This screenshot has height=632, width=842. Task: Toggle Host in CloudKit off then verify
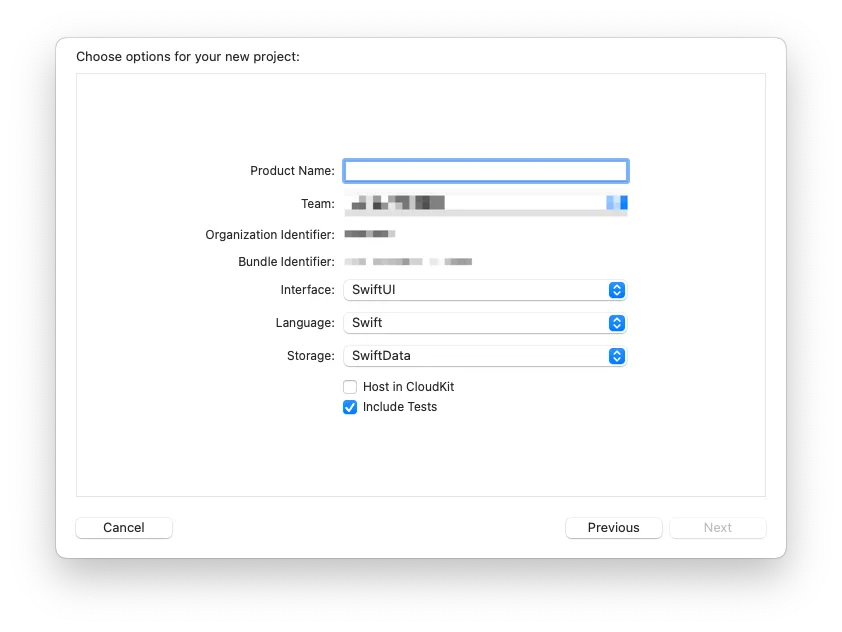click(x=350, y=387)
